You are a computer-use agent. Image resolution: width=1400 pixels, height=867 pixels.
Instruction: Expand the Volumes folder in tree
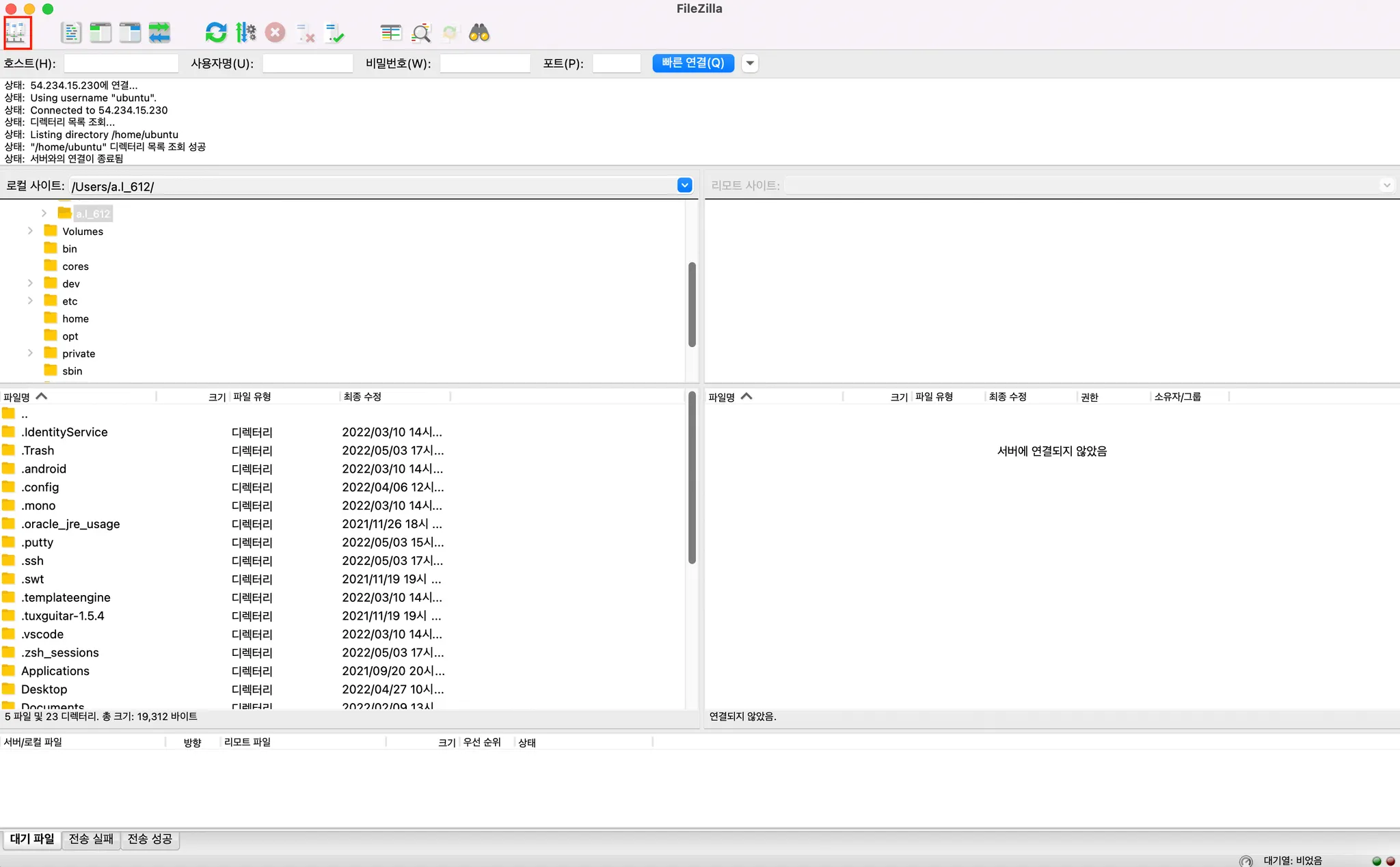click(x=30, y=231)
